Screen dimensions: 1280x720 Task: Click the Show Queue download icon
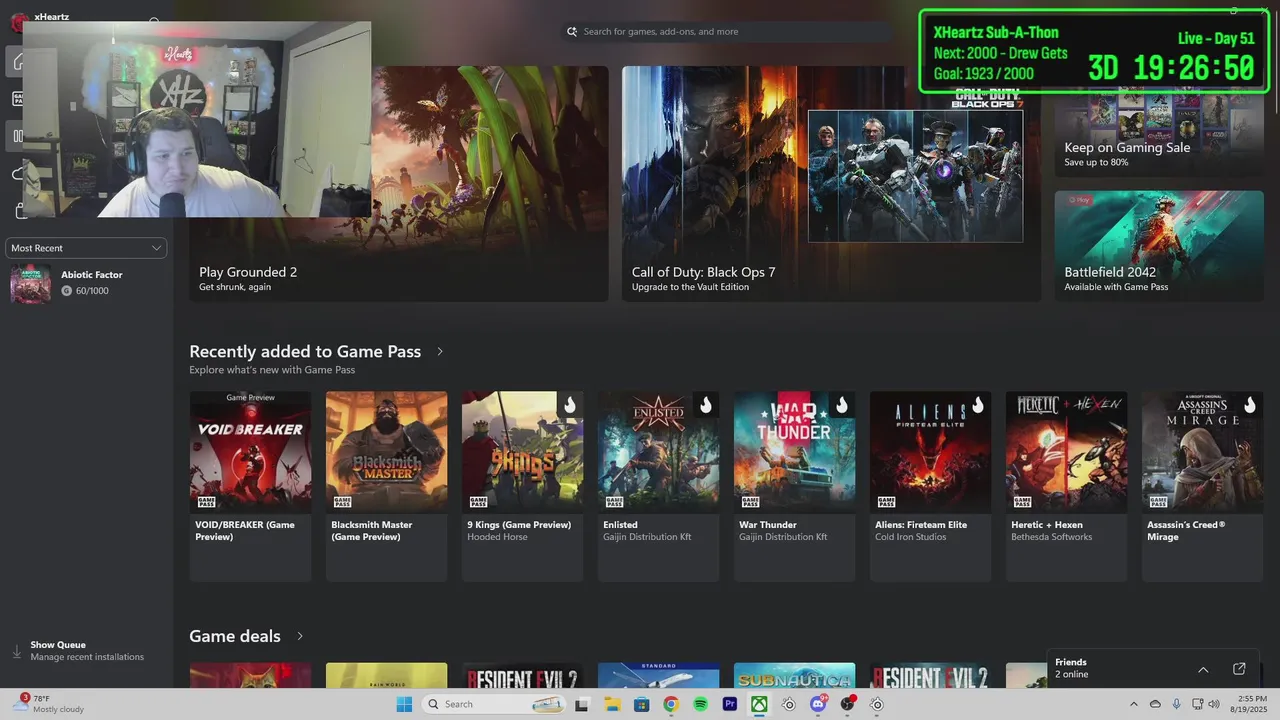(16, 651)
